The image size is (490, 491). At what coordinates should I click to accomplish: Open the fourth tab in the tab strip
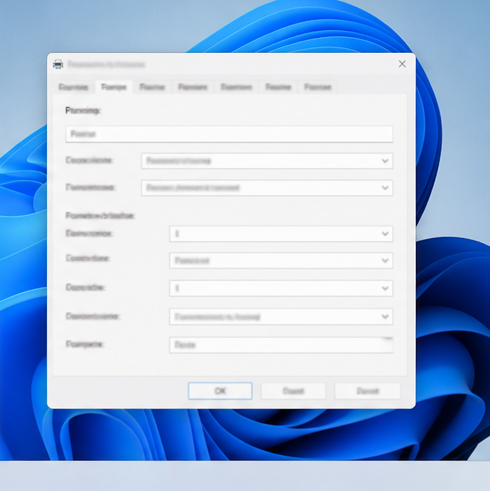[192, 87]
